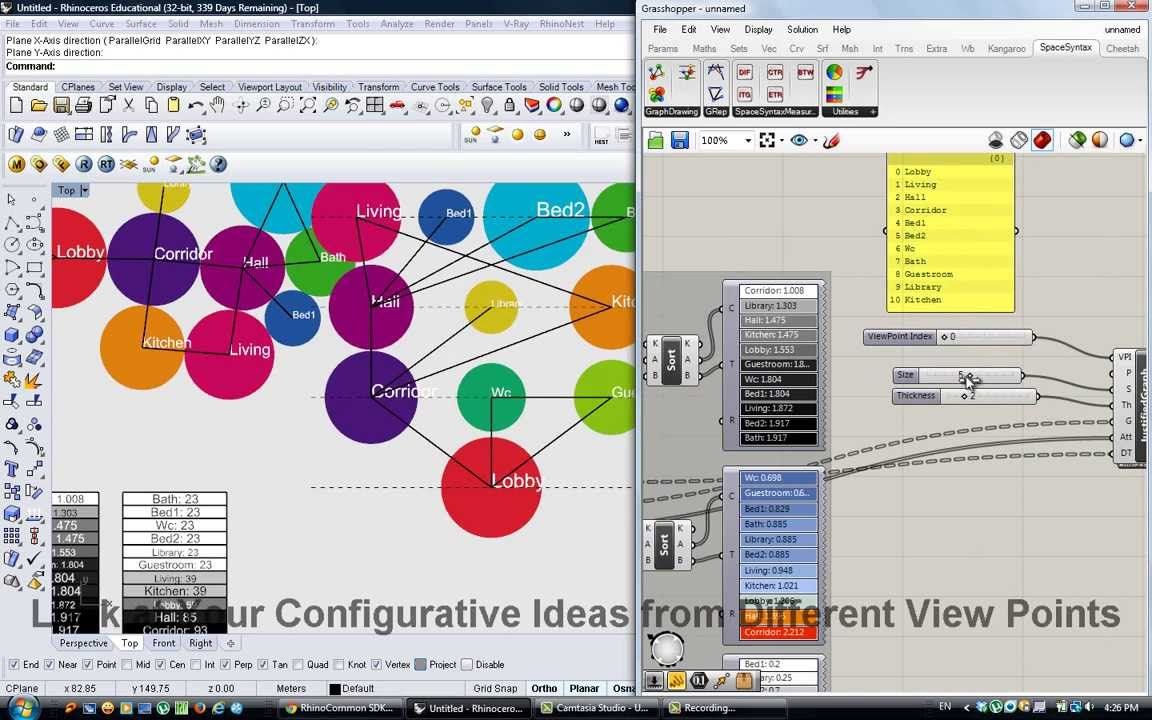The image size is (1152, 720).
Task: Click the V-Ray R render icon
Action: (84, 164)
